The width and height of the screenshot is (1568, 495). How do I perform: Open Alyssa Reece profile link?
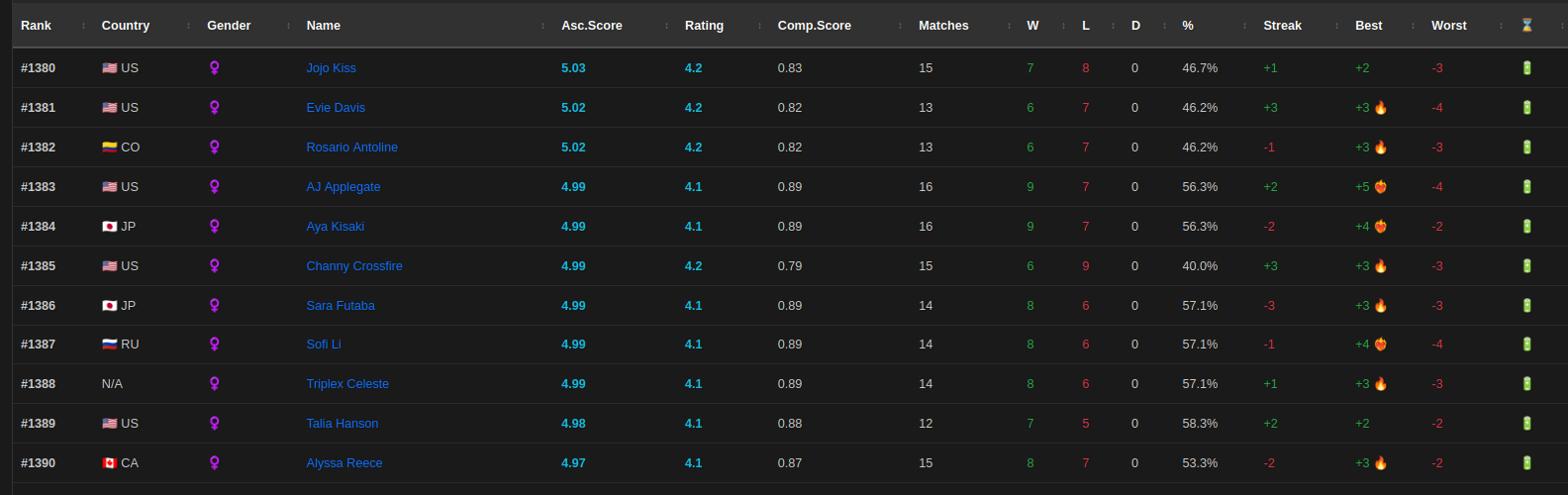tap(344, 463)
